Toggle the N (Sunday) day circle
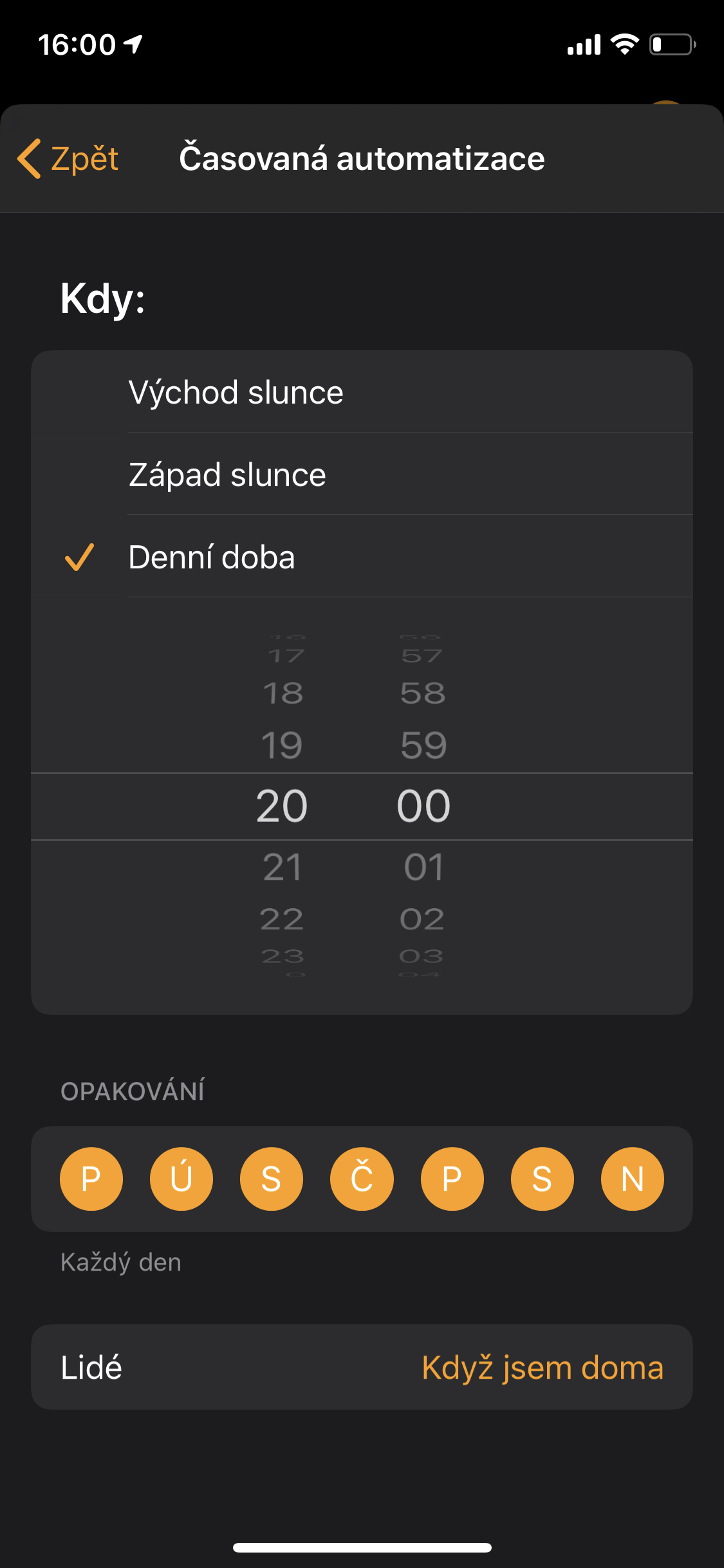Image resolution: width=724 pixels, height=1568 pixels. pos(632,1179)
